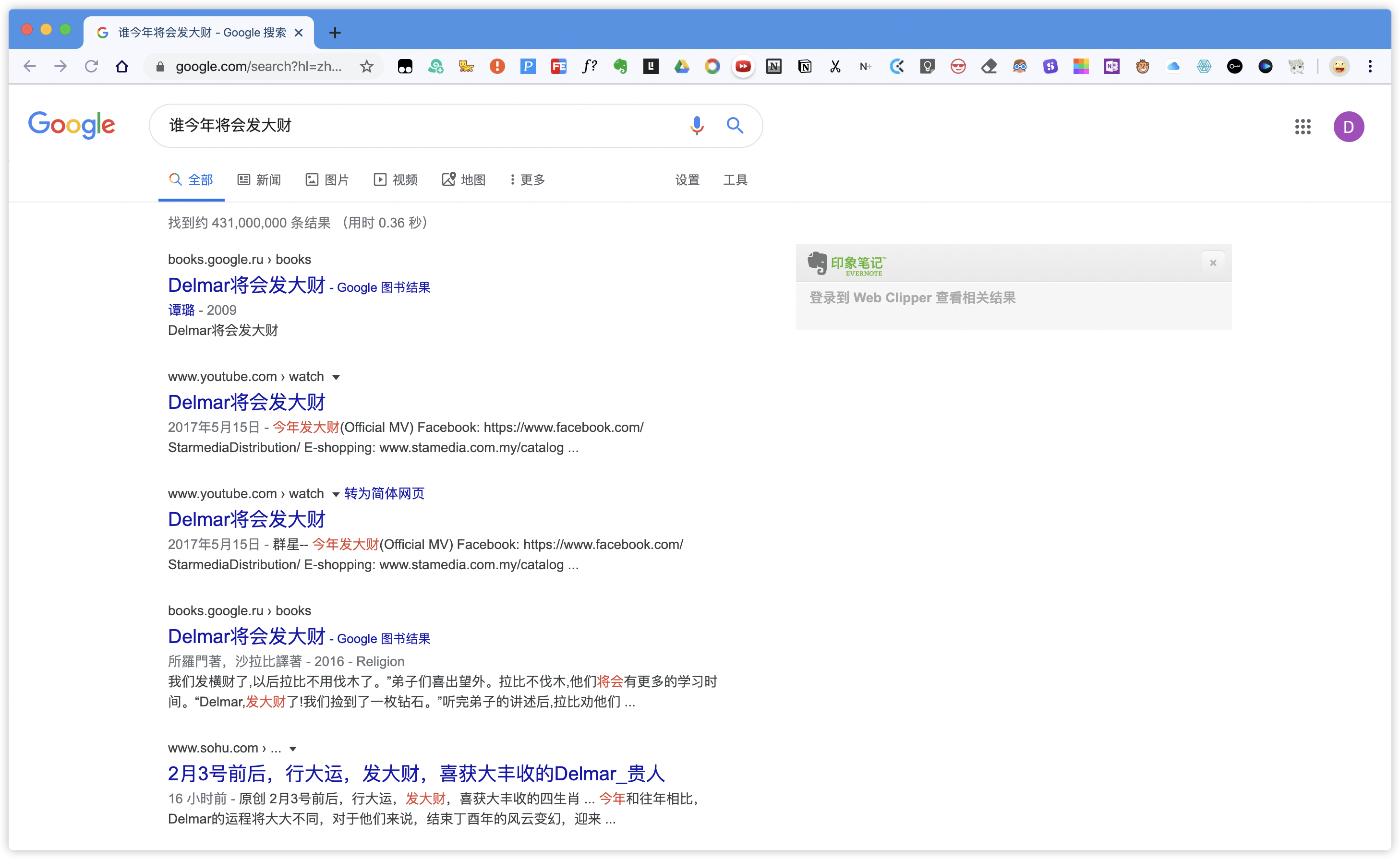
Task: Open the red FE extension icon
Action: 559,67
